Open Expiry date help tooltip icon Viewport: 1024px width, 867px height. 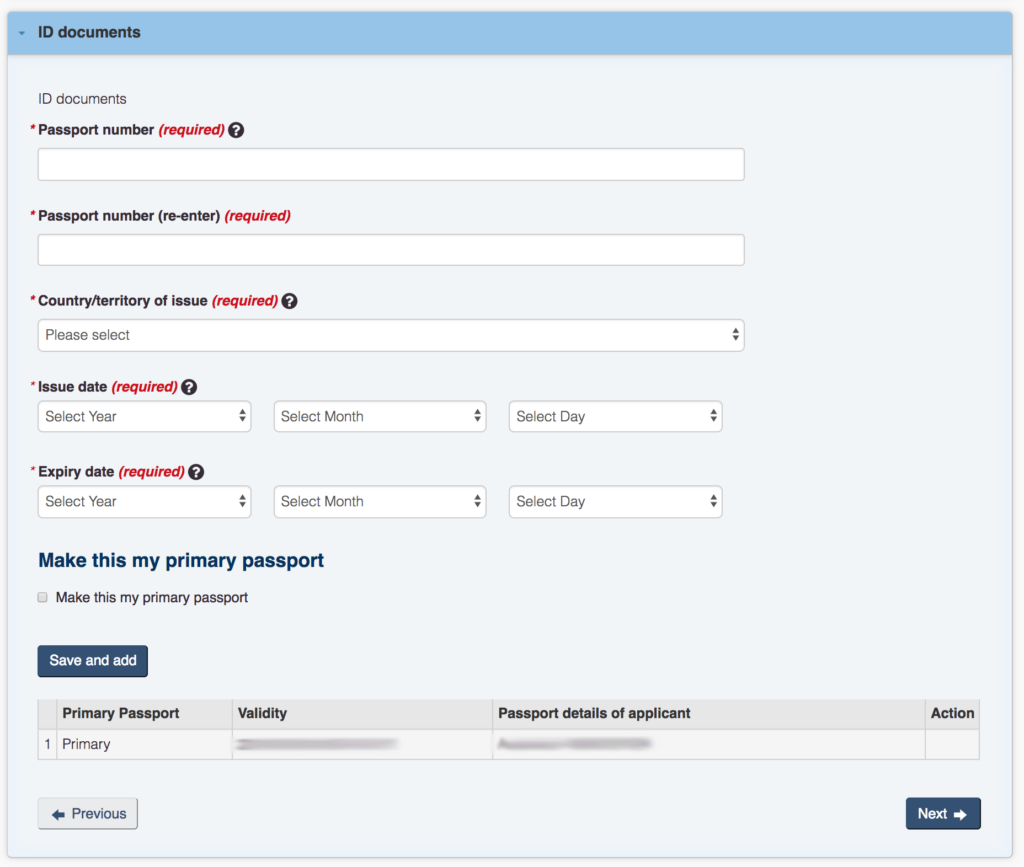click(x=196, y=472)
